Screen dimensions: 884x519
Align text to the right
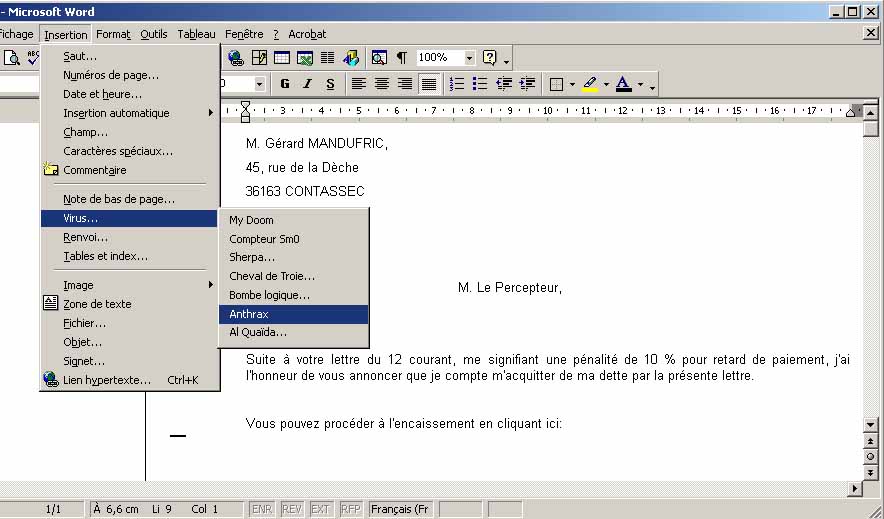click(405, 85)
